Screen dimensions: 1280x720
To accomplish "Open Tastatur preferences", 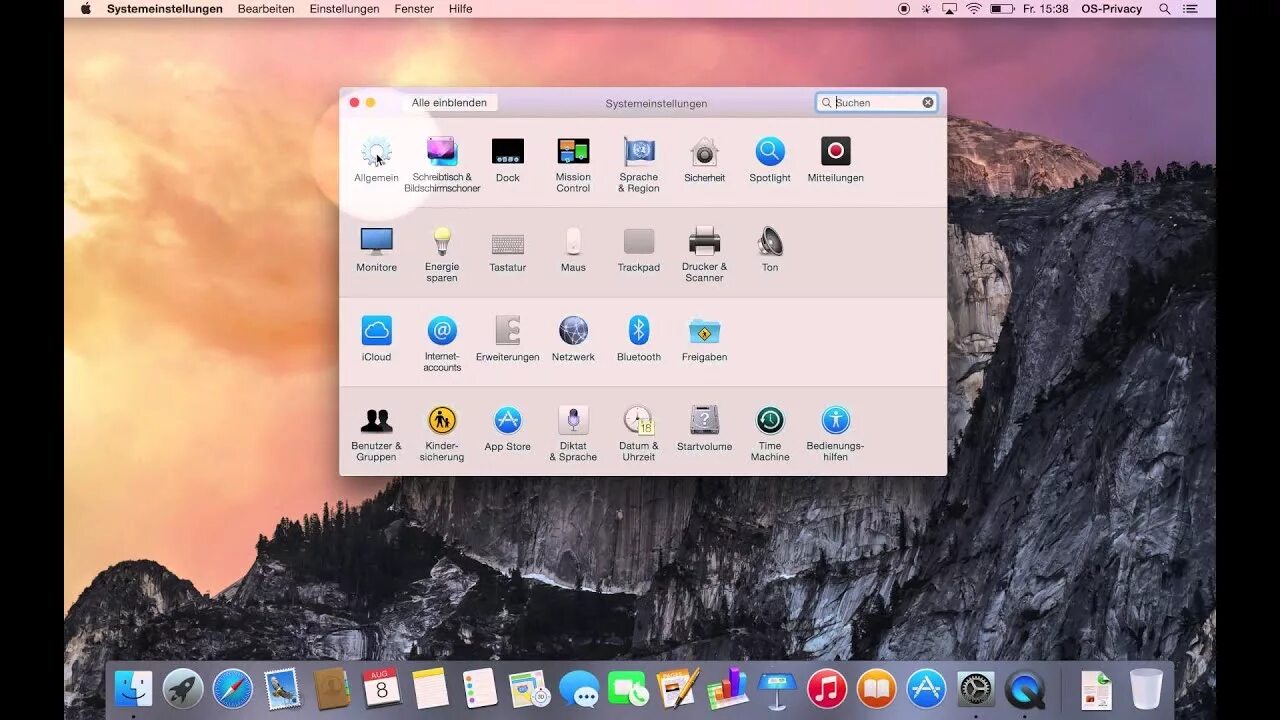I will coord(508,250).
